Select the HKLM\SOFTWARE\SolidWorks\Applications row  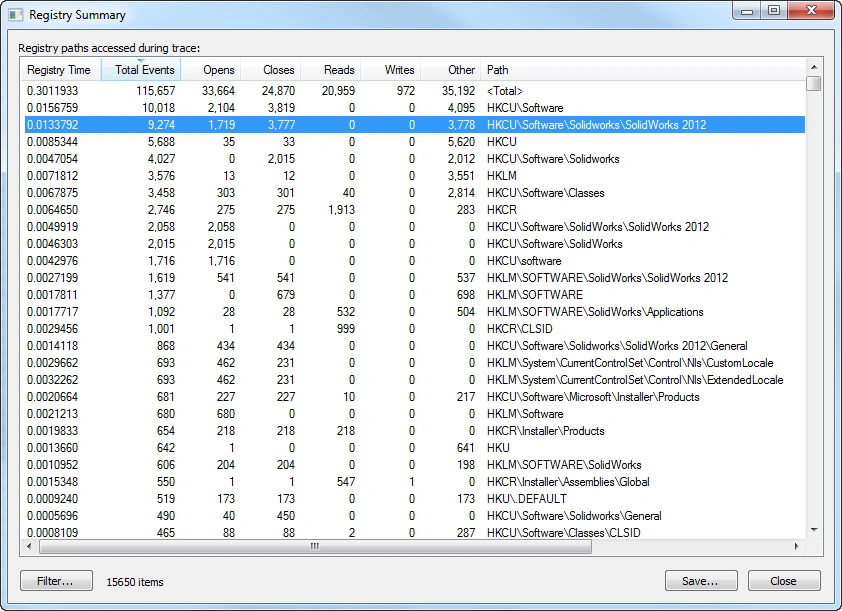pos(415,312)
